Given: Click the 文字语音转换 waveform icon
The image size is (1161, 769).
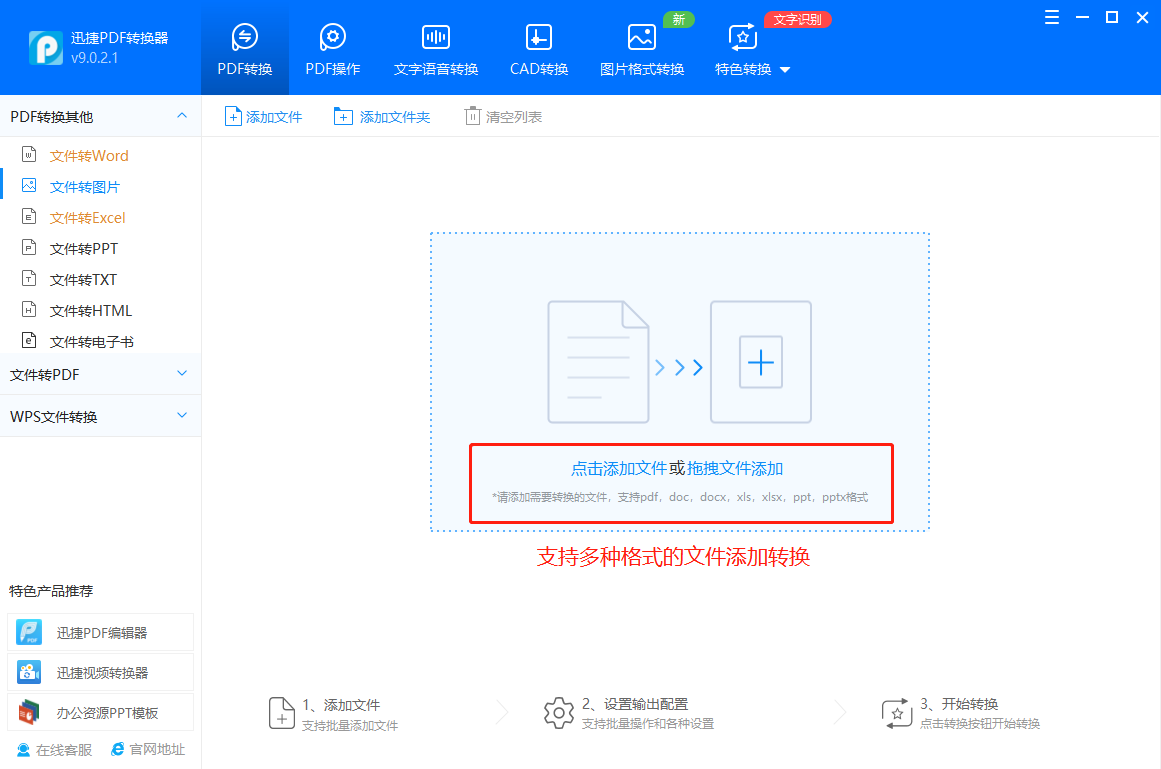Looking at the screenshot, I should pyautogui.click(x=435, y=36).
